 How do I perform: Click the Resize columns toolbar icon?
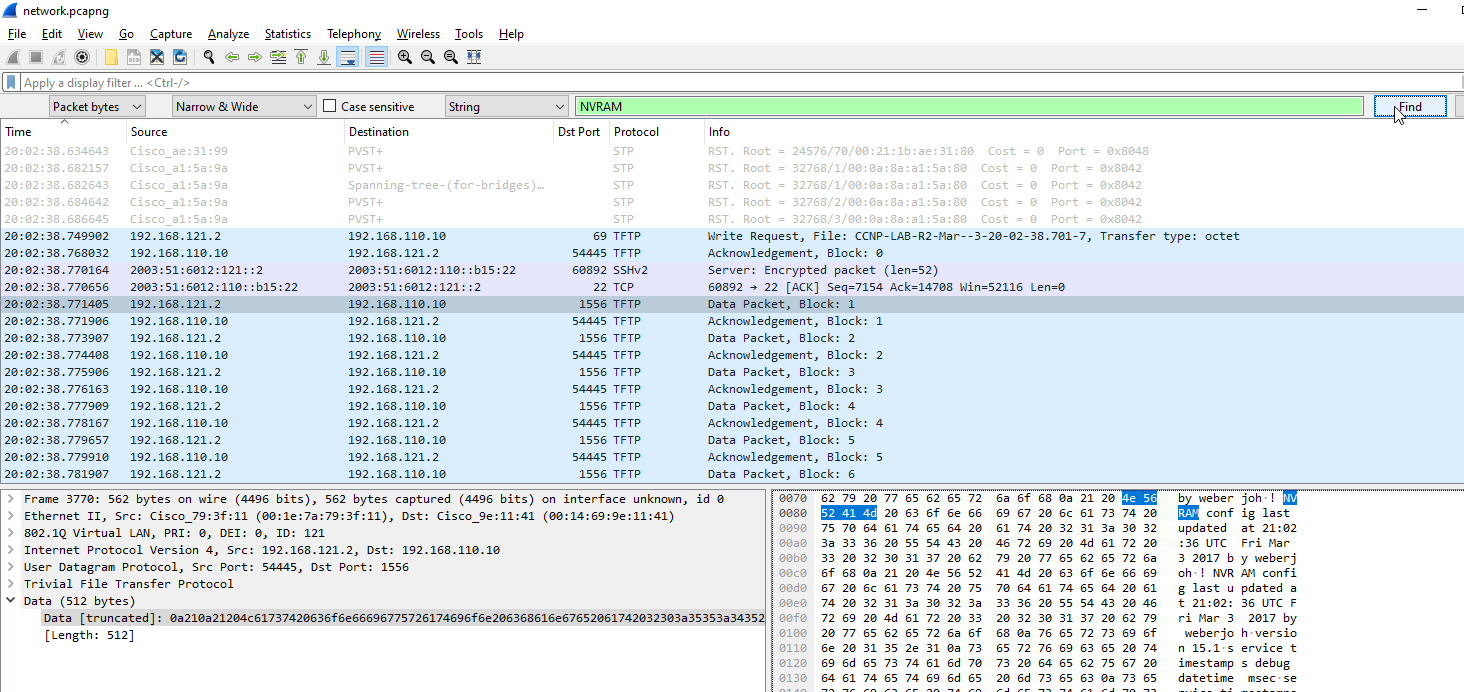pyautogui.click(x=474, y=57)
